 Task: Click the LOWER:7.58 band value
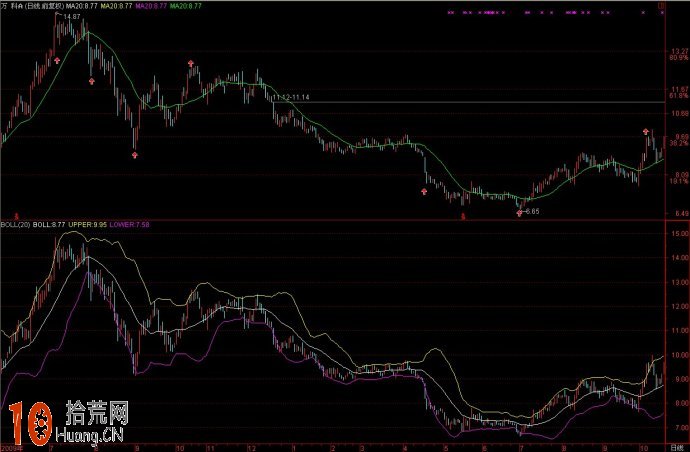pos(129,224)
